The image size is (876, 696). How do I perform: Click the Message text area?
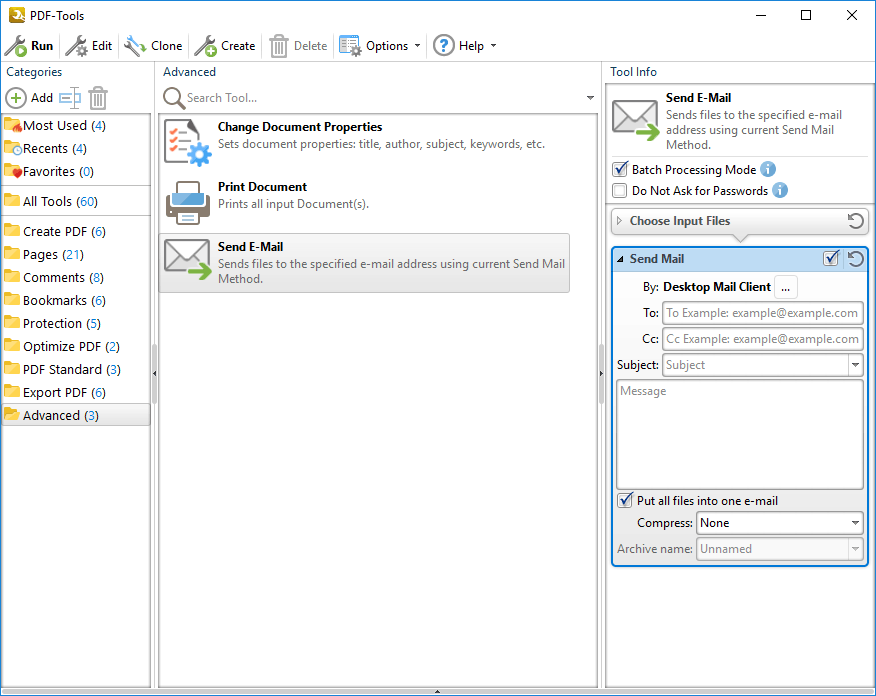coord(740,435)
